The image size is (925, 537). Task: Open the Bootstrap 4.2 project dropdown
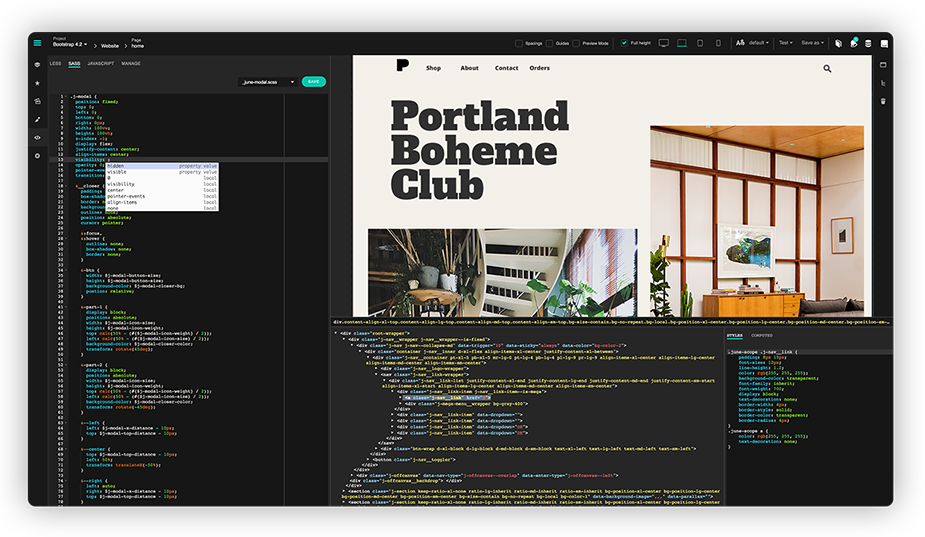pyautogui.click(x=70, y=44)
